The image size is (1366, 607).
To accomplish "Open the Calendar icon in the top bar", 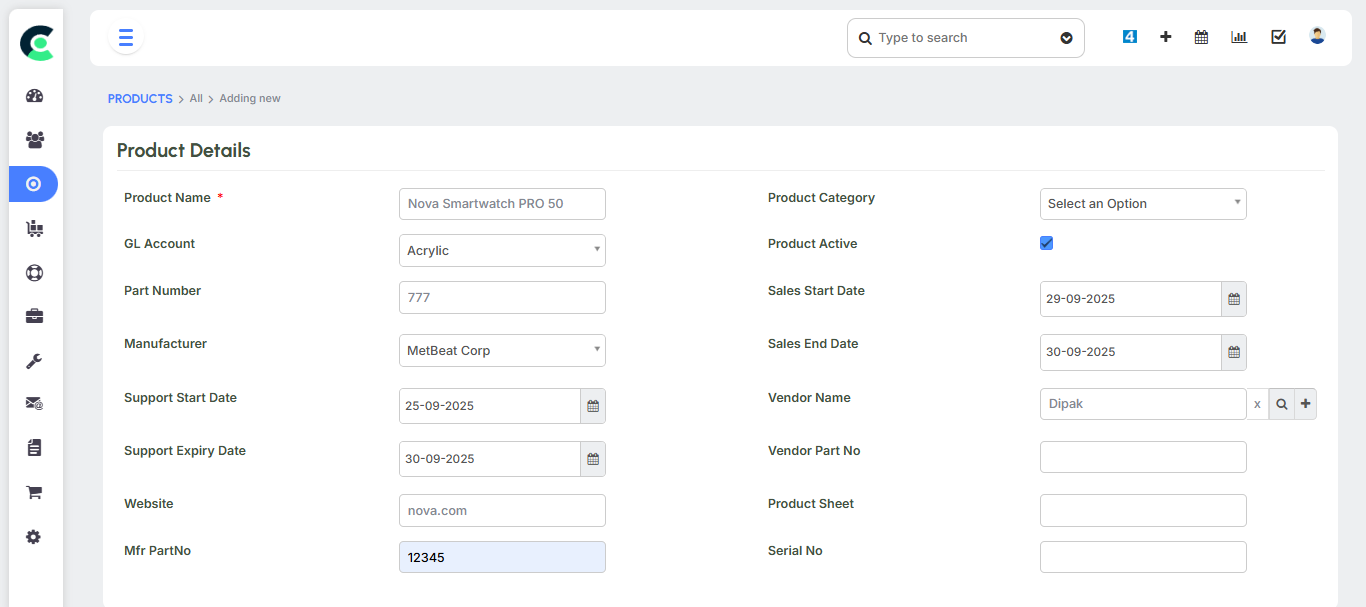I will tap(1201, 36).
